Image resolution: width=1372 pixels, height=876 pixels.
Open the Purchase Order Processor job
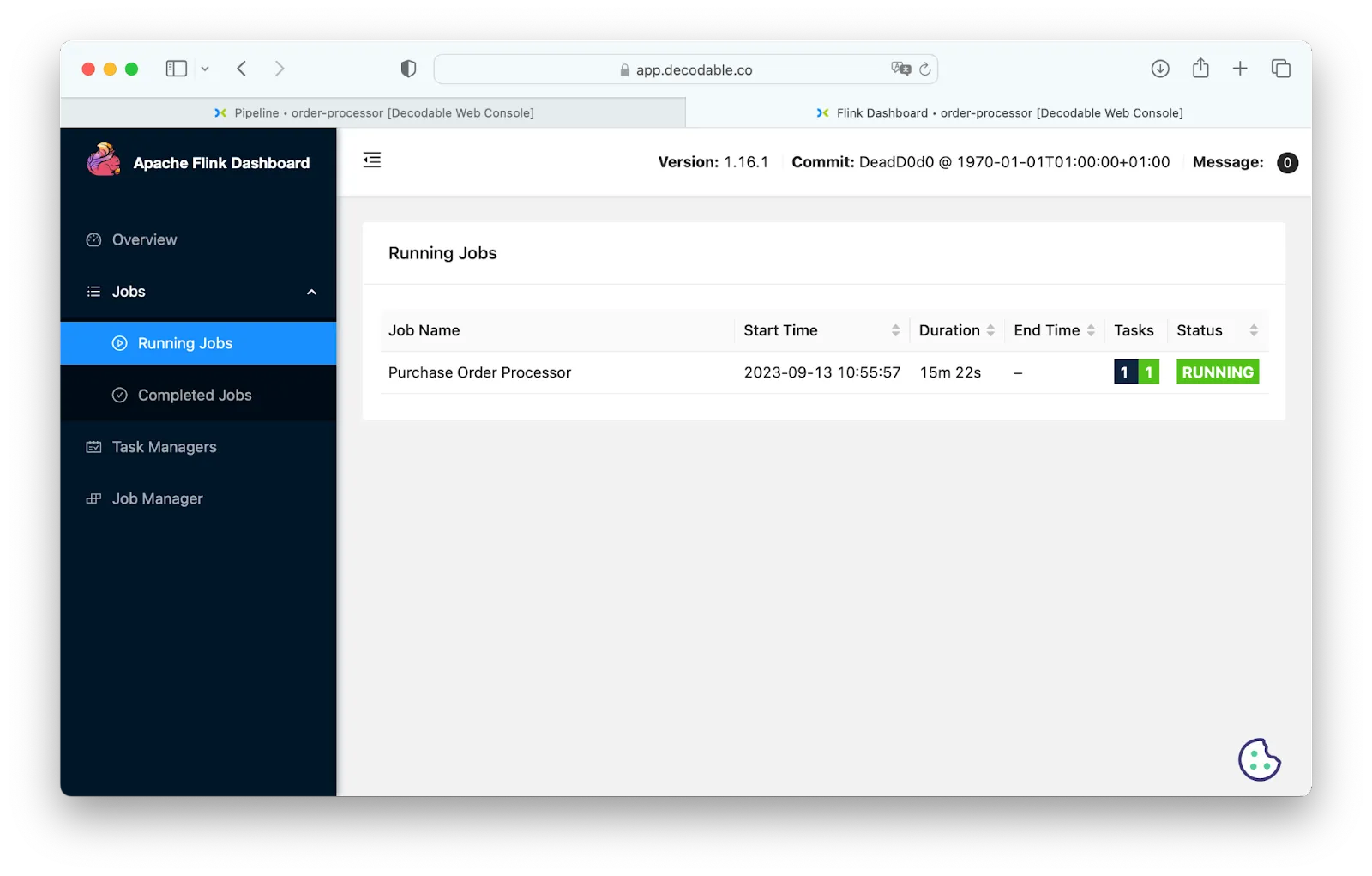coord(479,372)
